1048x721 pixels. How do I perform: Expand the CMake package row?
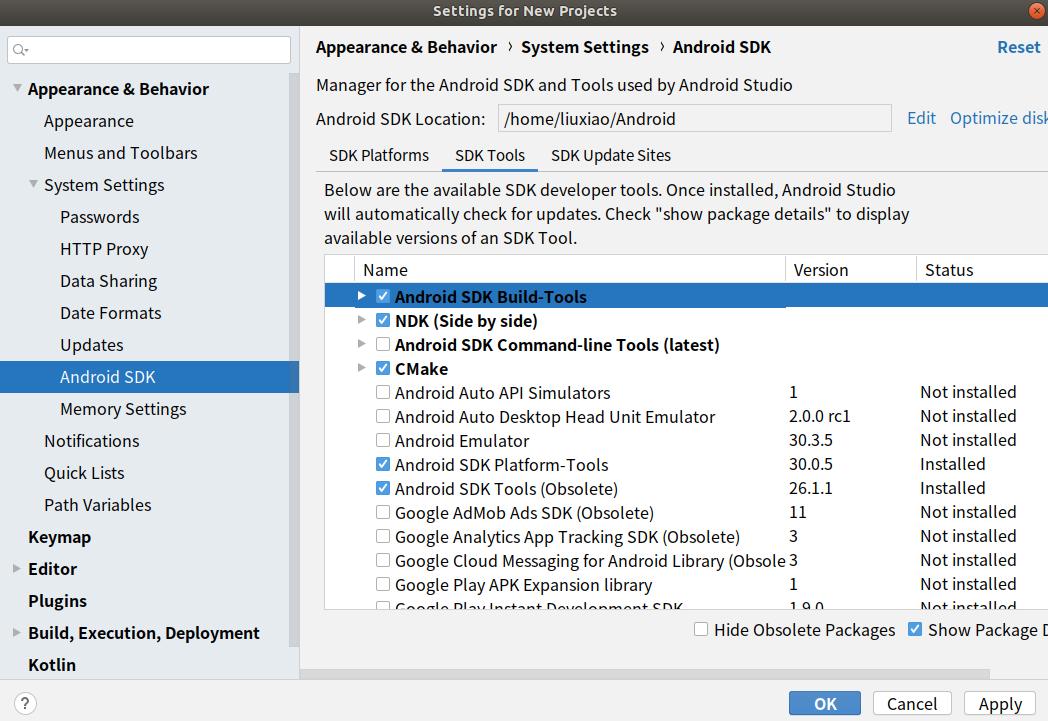(362, 369)
